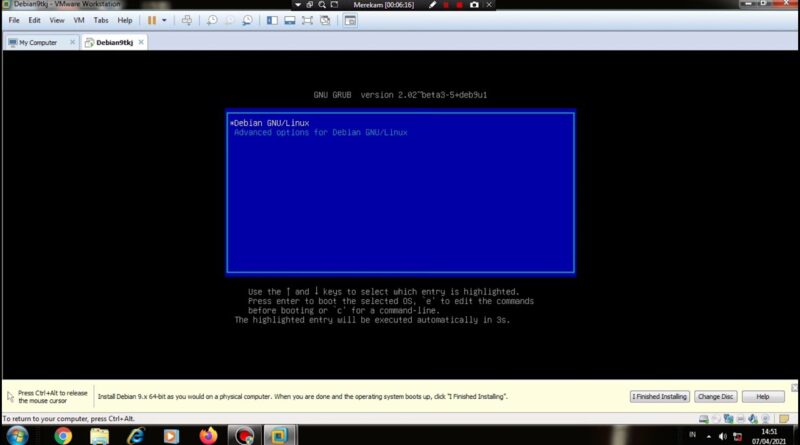Toggle the library sidebar view icon
Screen dimensions: 800x445
point(272,20)
